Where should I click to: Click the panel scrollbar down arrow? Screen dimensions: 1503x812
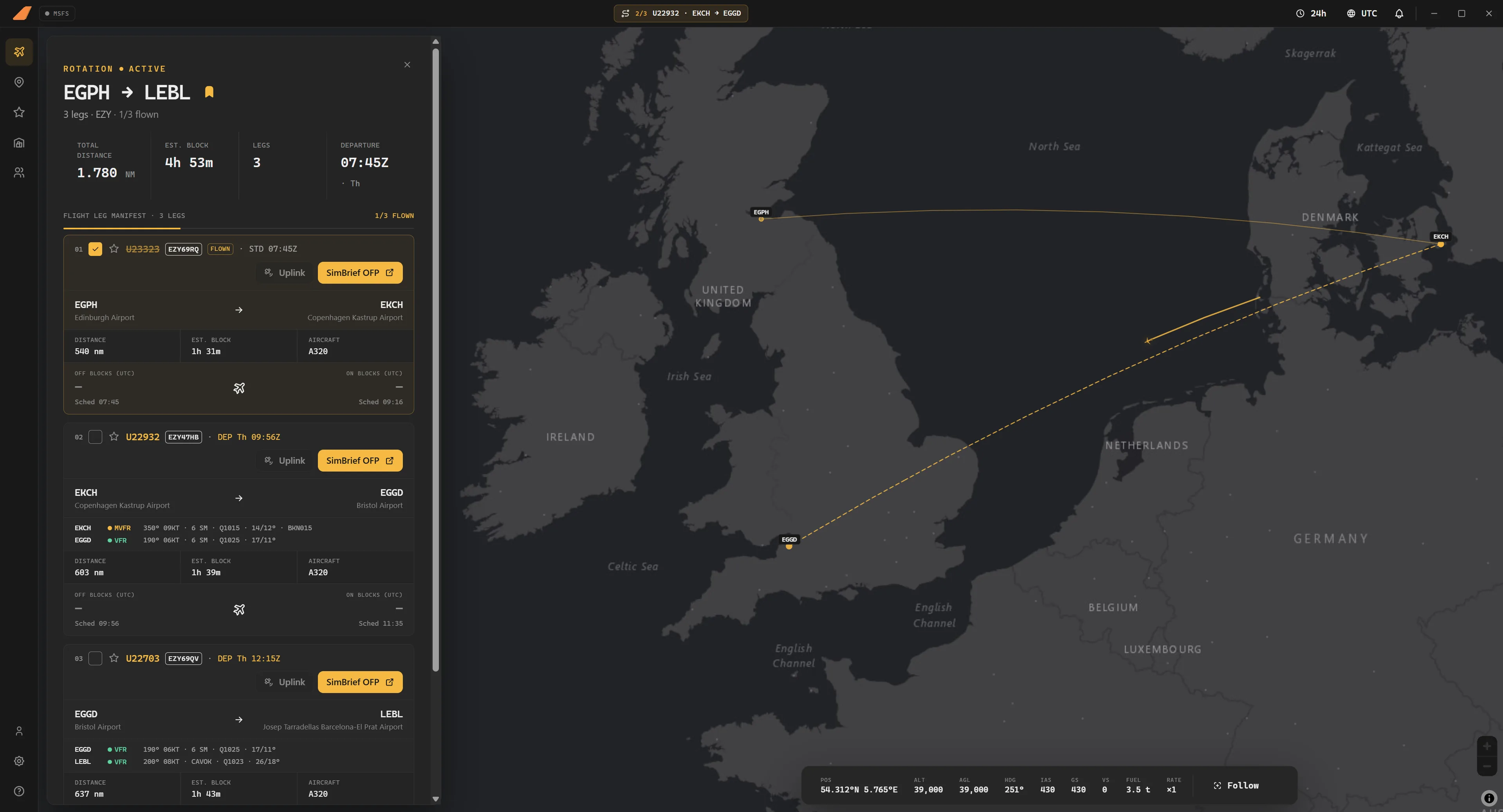(x=435, y=799)
